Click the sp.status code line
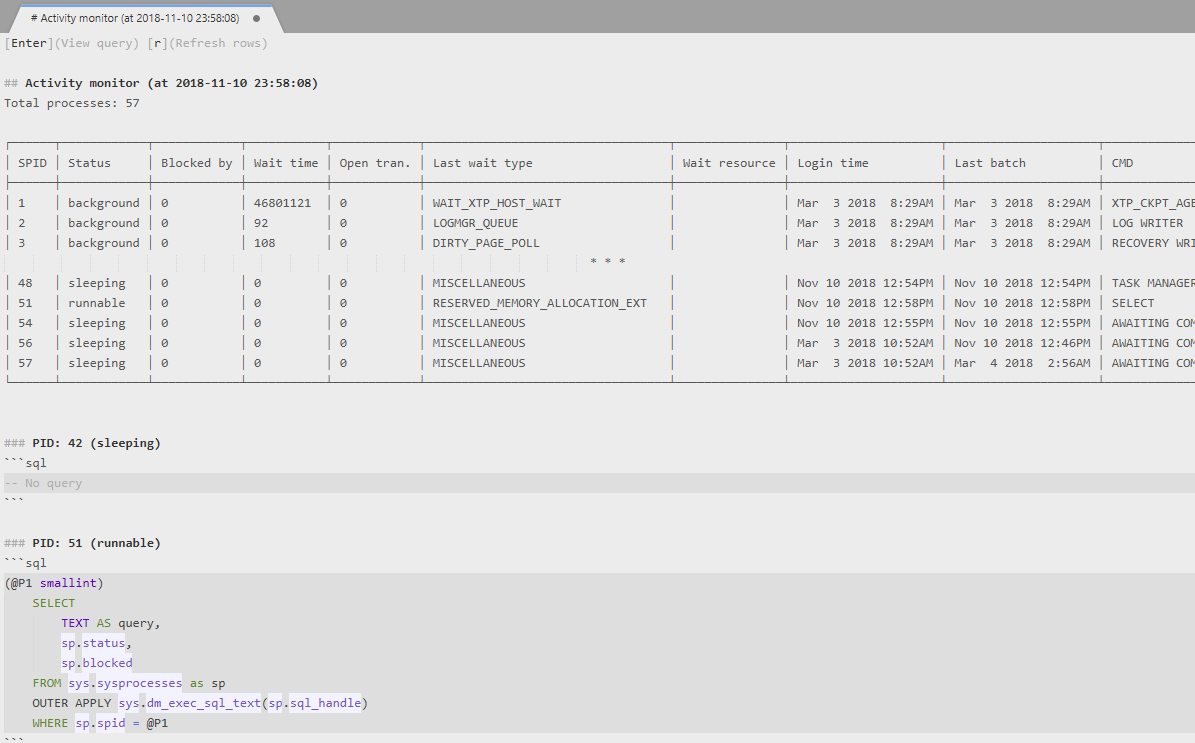Screen dimensions: 1195x743 (x=97, y=643)
